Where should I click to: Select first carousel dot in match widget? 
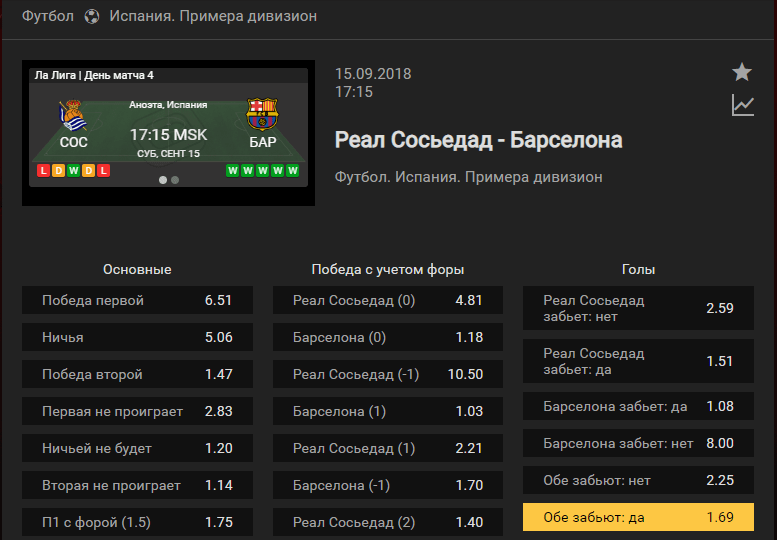pyautogui.click(x=163, y=180)
